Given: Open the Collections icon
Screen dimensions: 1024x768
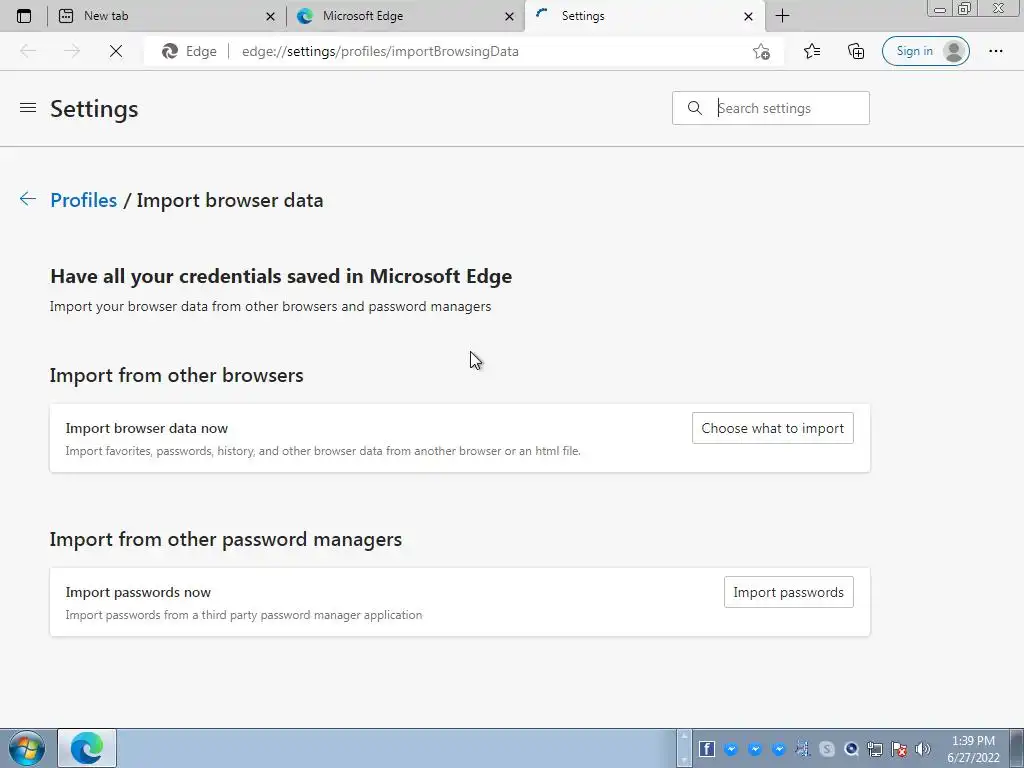Looking at the screenshot, I should pos(856,51).
